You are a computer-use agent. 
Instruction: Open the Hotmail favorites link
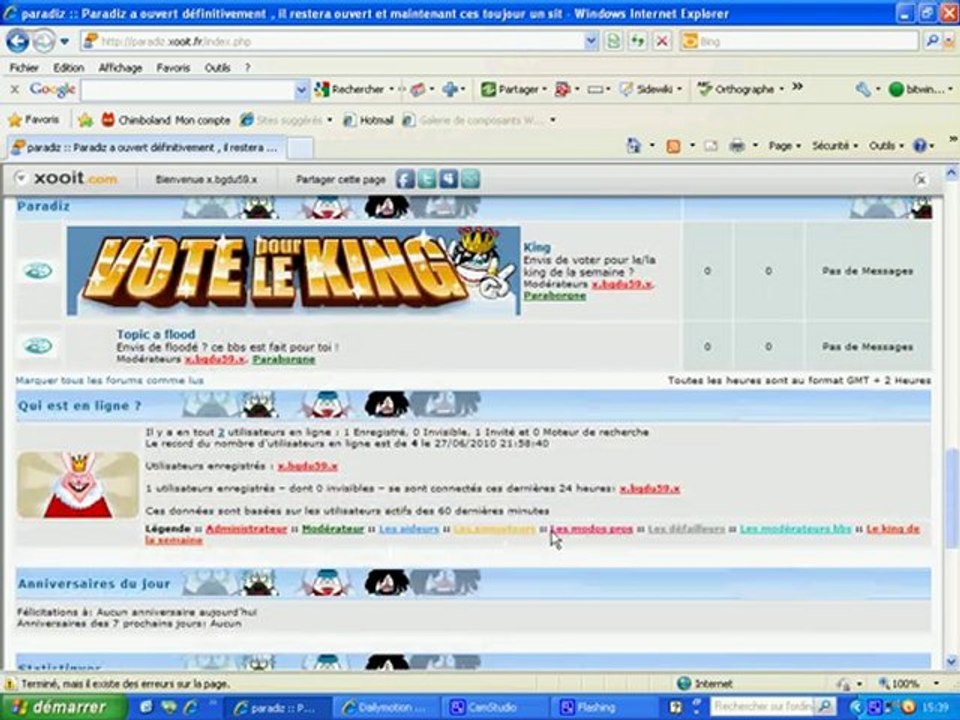click(369, 120)
